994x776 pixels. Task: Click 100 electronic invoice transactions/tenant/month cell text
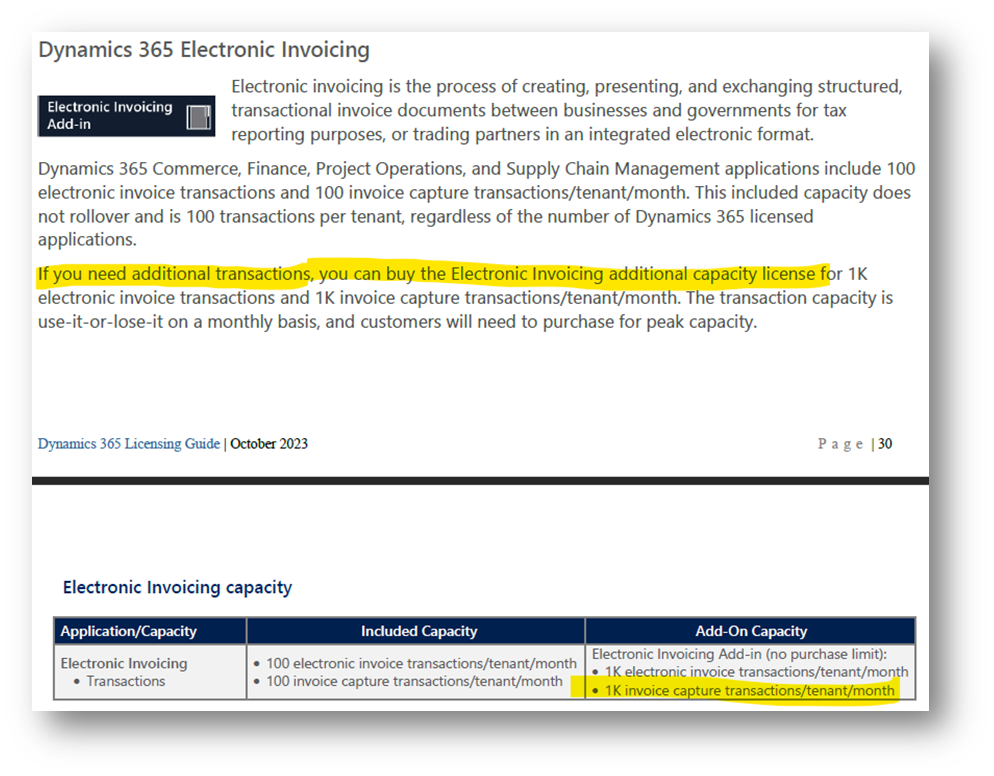click(x=421, y=663)
